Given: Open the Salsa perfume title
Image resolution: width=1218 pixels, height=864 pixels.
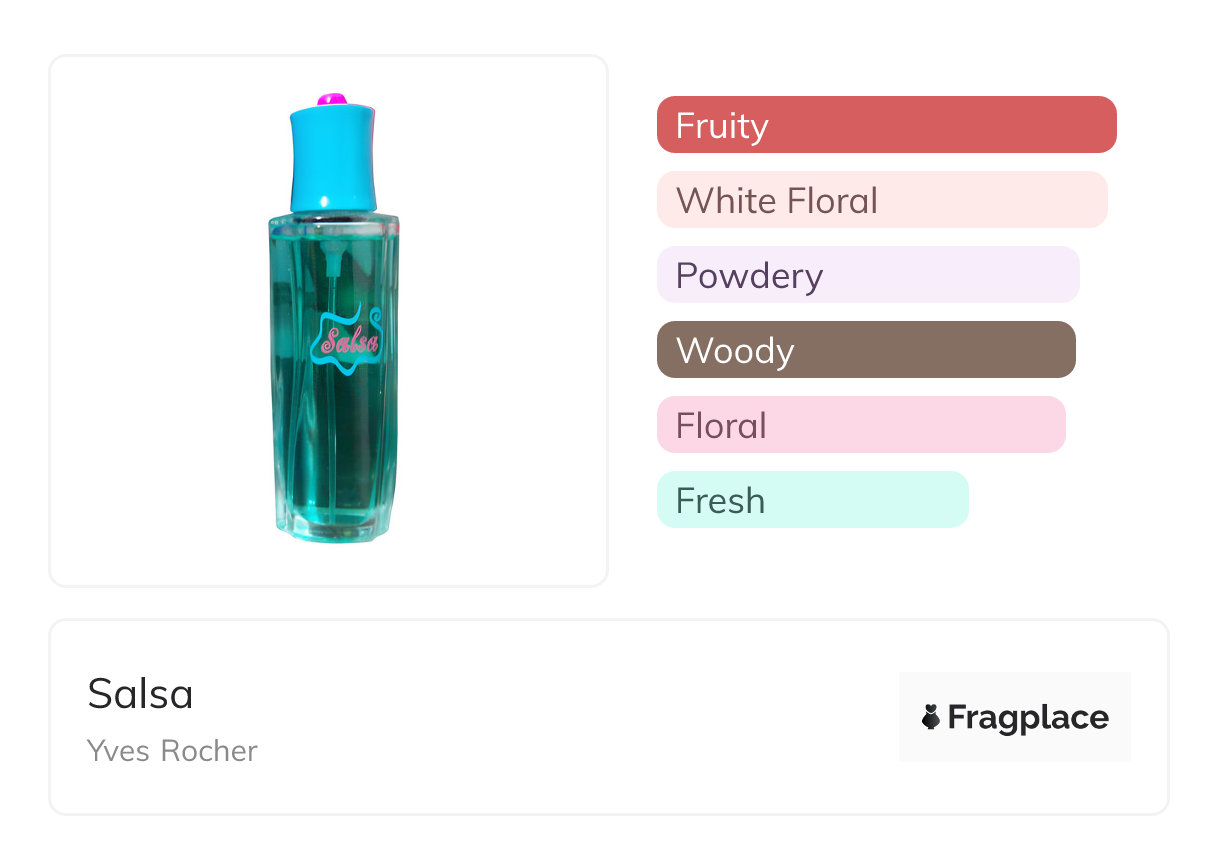Looking at the screenshot, I should coord(141,694).
